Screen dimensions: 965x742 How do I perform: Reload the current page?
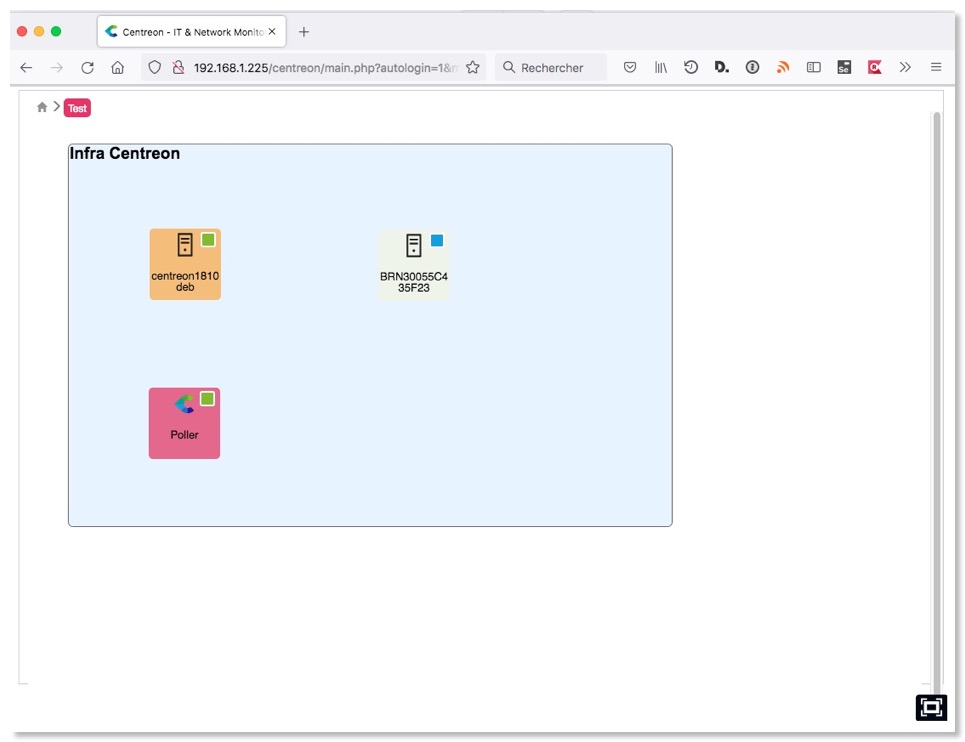click(87, 67)
